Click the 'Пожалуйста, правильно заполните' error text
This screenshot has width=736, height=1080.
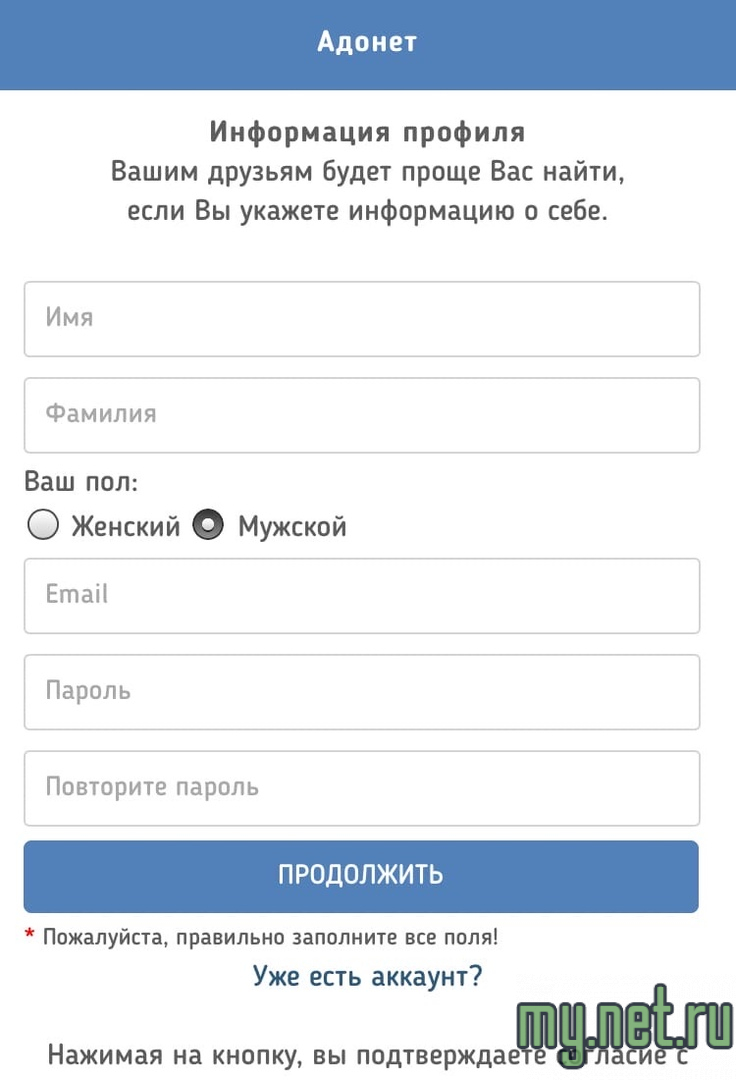270,938
